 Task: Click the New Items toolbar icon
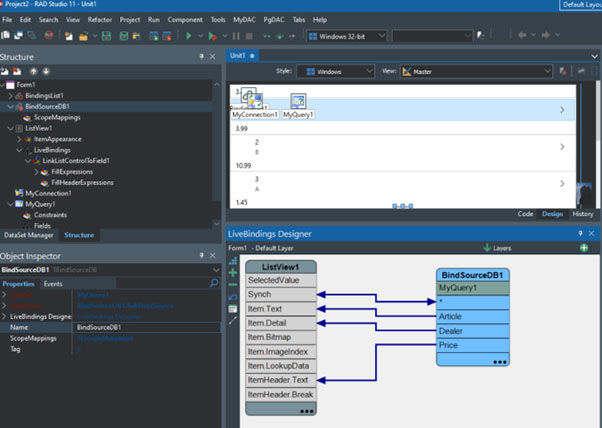[69, 36]
